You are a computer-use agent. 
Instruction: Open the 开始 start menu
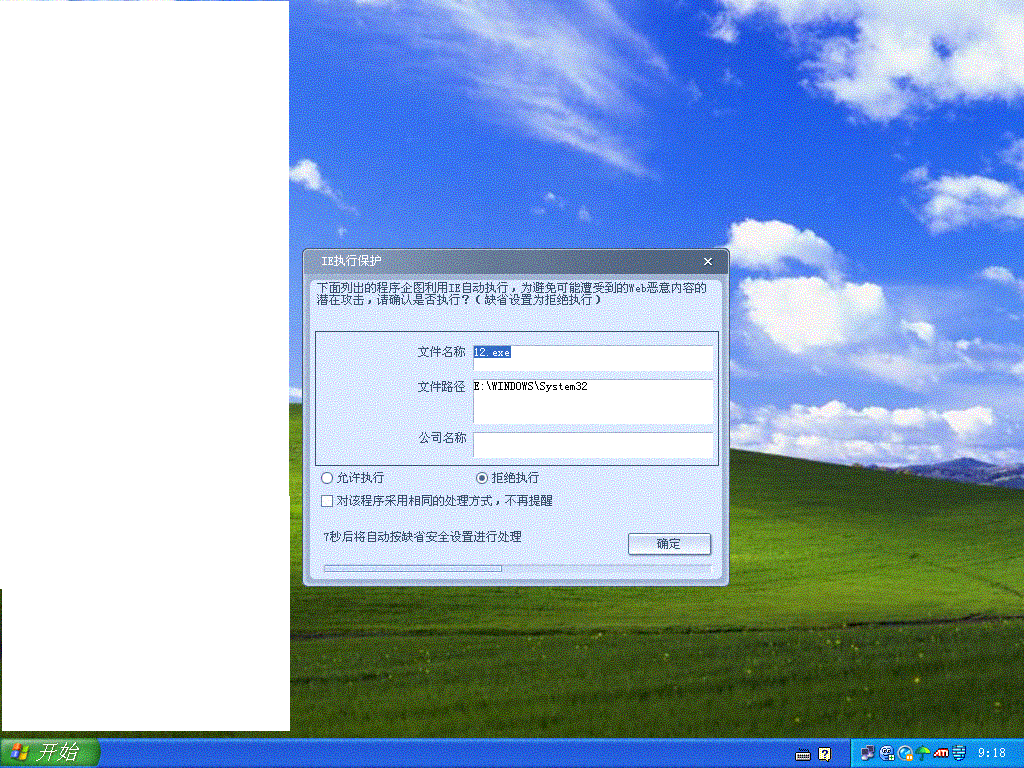[x=50, y=752]
